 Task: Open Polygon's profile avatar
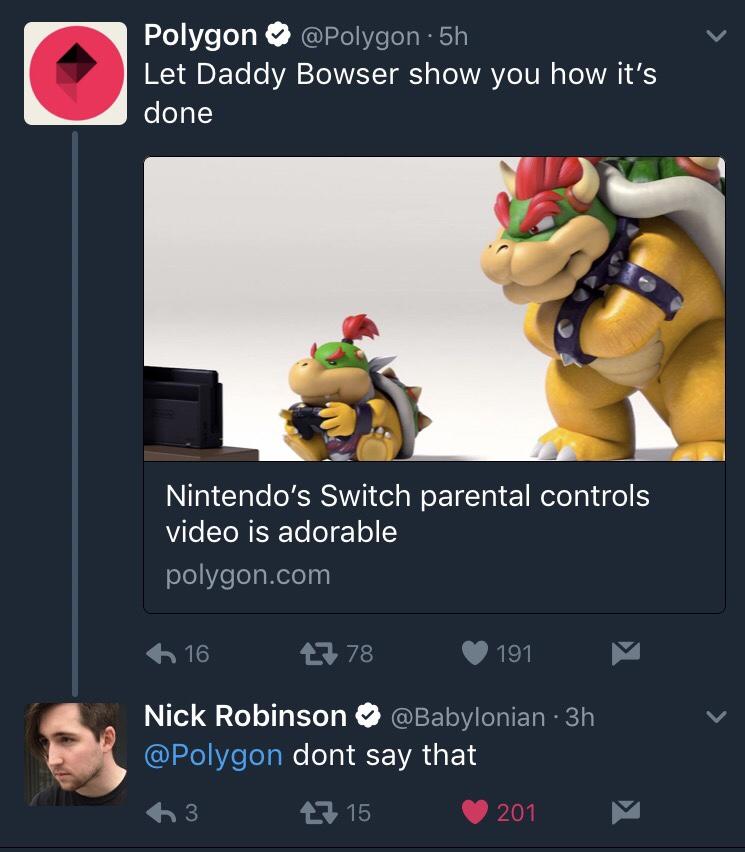click(x=75, y=71)
